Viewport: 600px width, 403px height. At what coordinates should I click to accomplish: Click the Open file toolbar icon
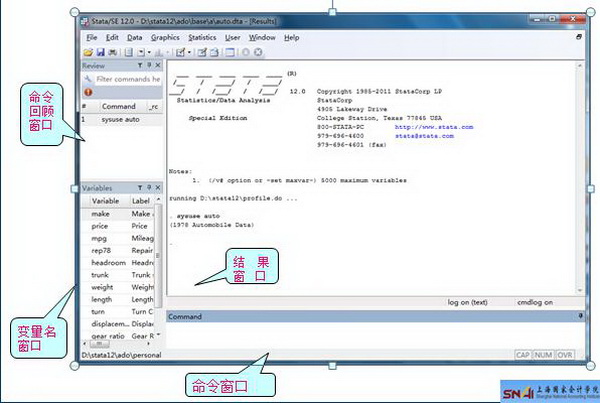tap(88, 51)
